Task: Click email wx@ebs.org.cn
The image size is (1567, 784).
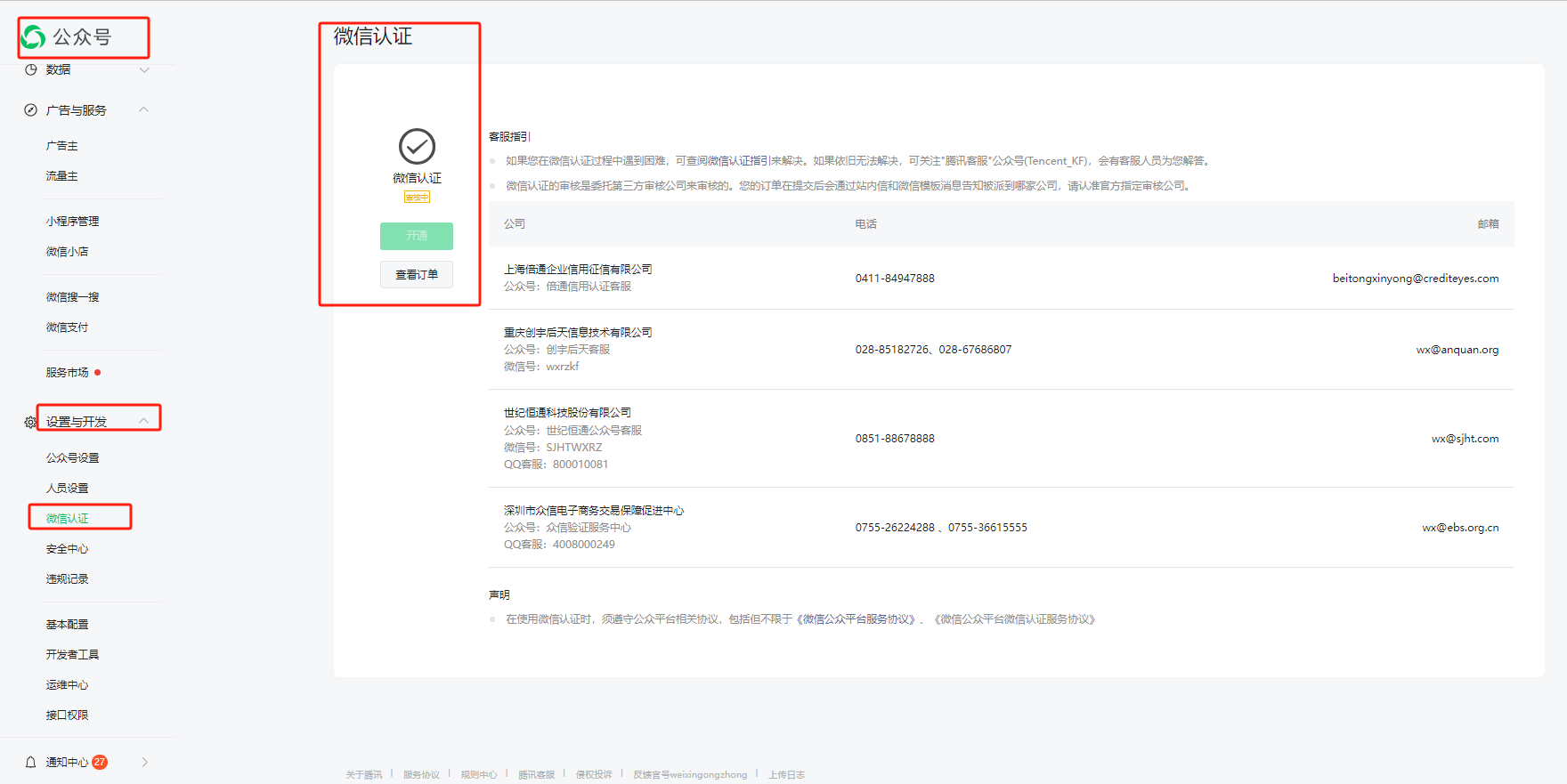Action: click(1460, 528)
